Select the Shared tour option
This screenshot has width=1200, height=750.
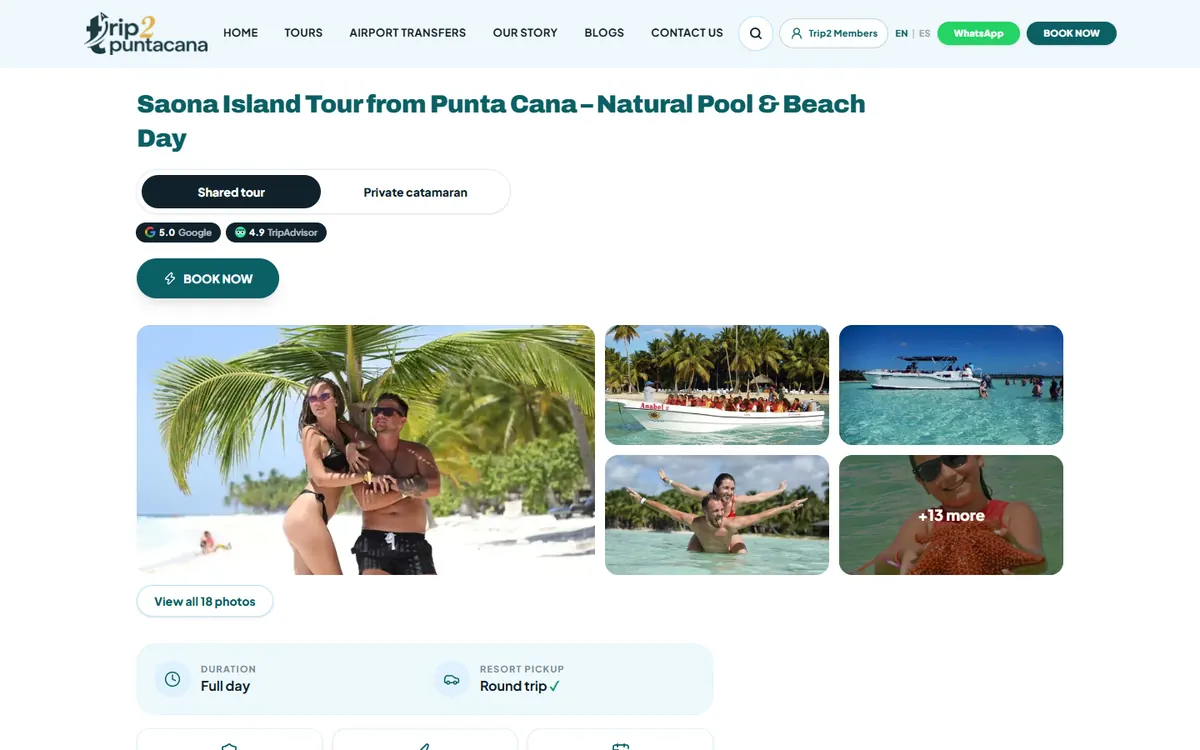click(231, 192)
